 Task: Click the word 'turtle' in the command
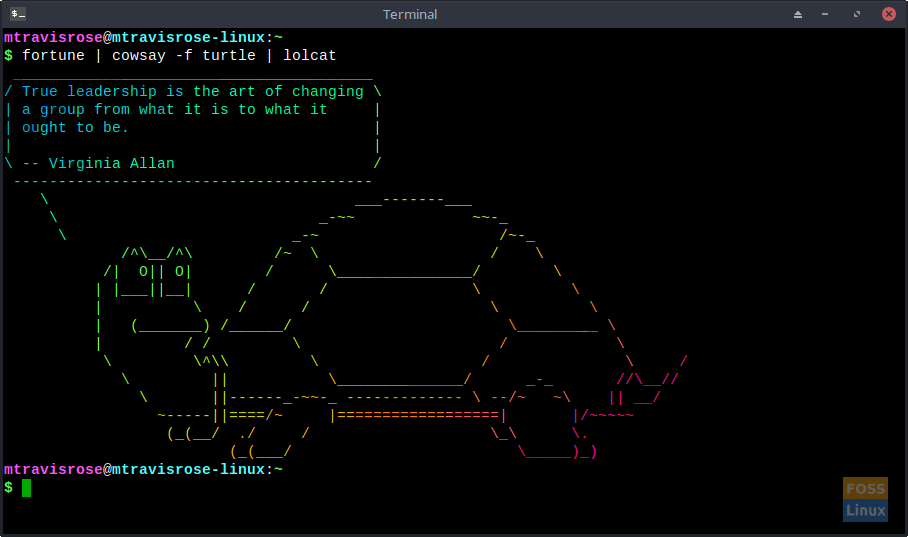(229, 56)
